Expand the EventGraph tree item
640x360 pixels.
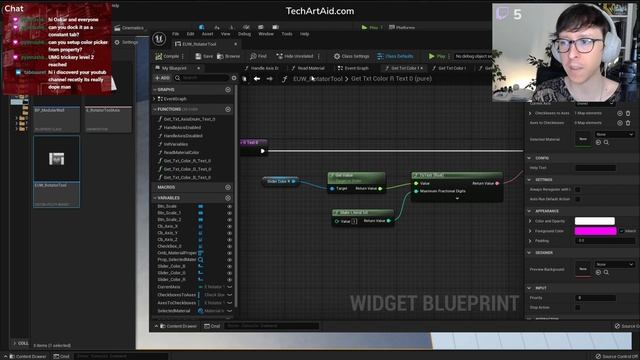(x=154, y=99)
